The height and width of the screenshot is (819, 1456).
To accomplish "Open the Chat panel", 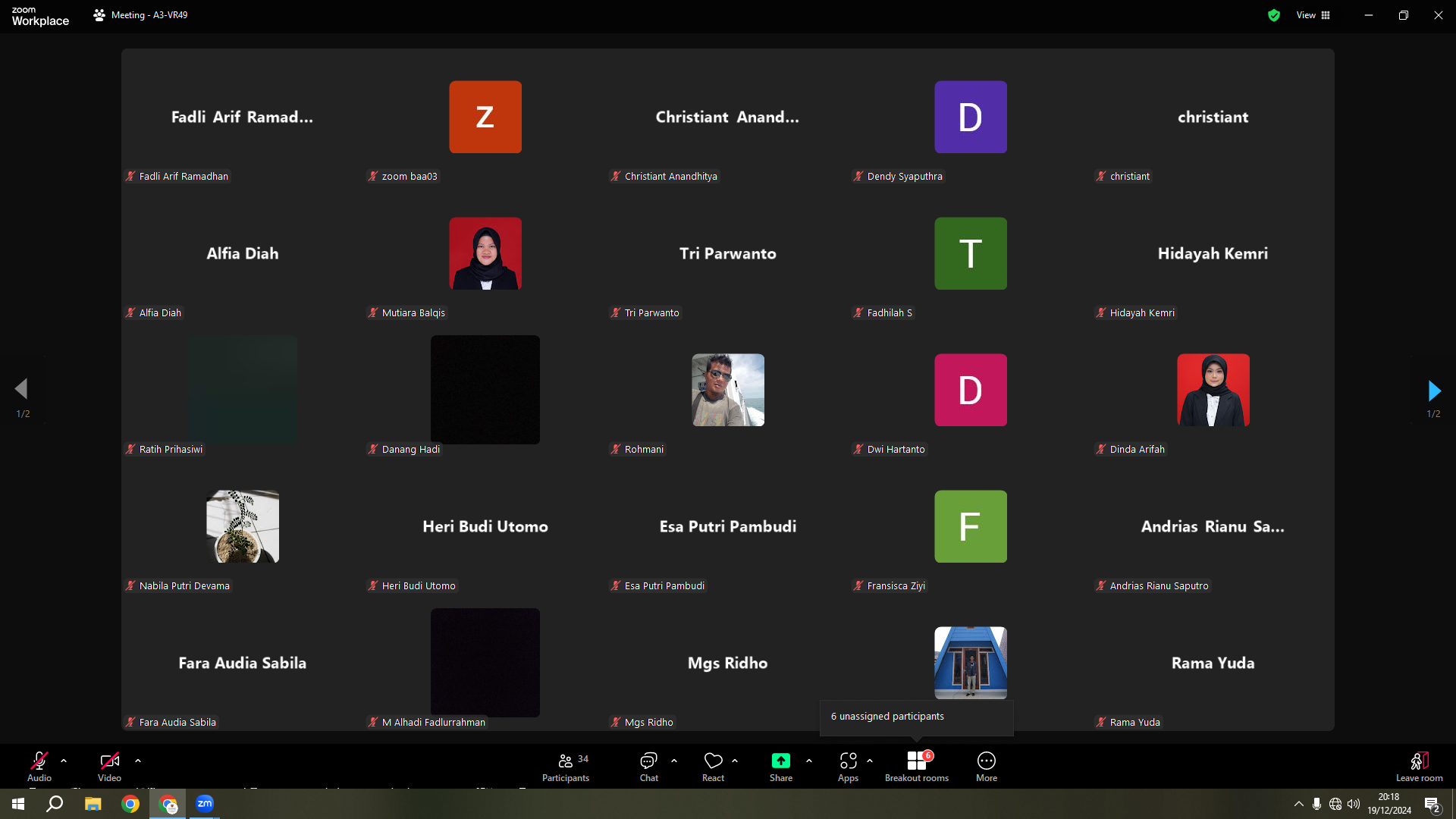I will click(648, 767).
